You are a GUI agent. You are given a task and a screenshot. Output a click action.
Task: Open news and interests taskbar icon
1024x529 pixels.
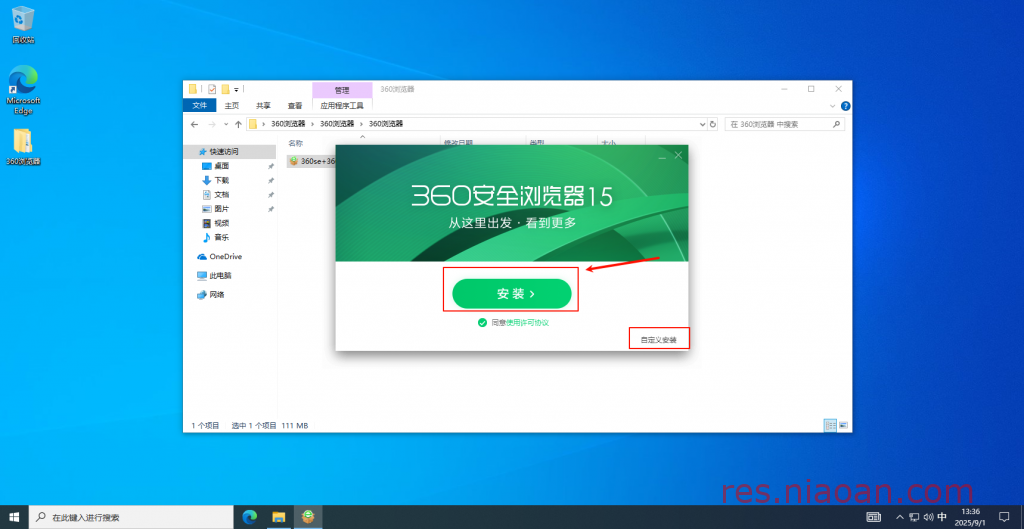873,517
